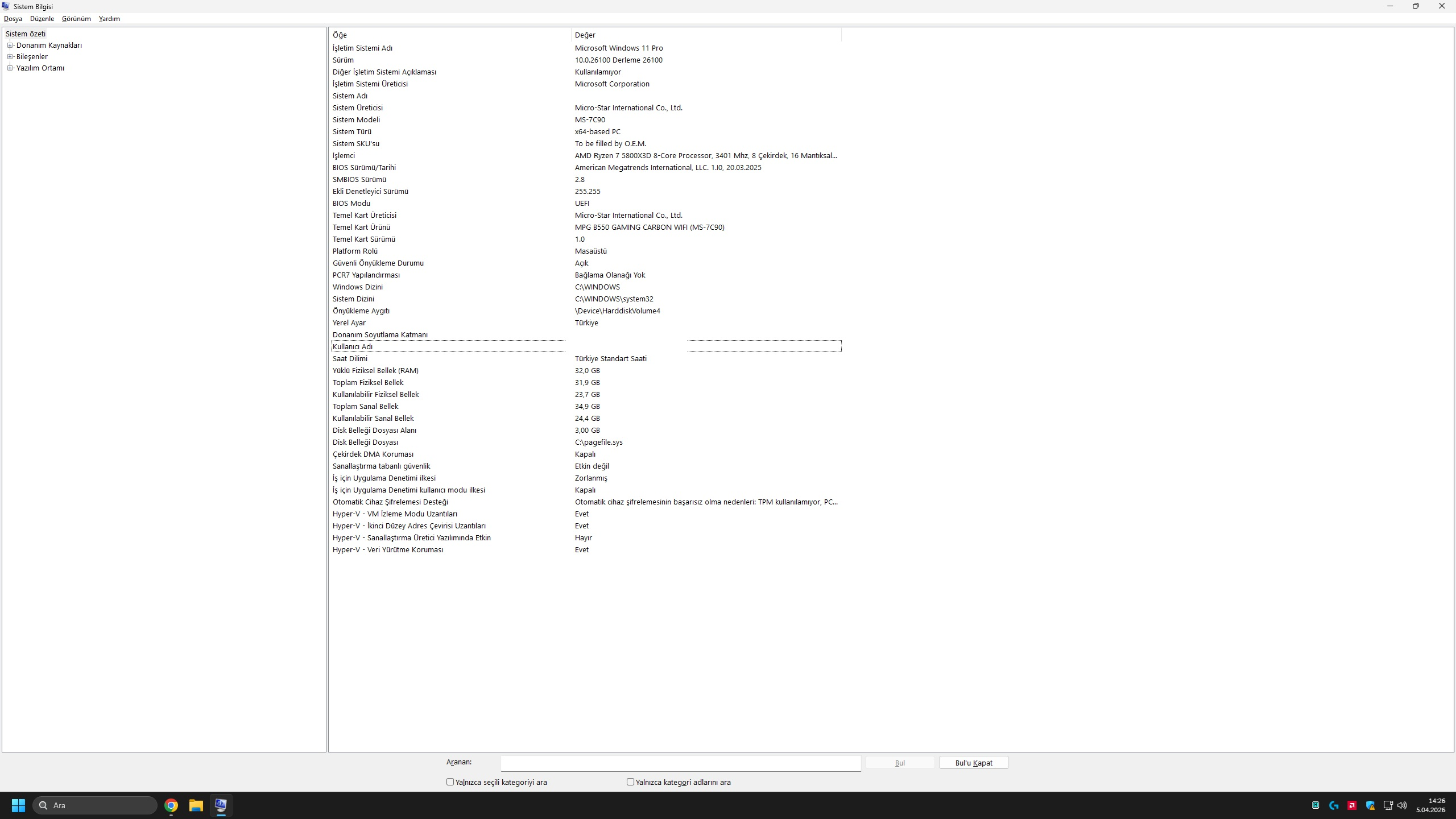
Task: Click the 'Bağlama Olanağı Yok' value
Action: pyautogui.click(x=610, y=275)
